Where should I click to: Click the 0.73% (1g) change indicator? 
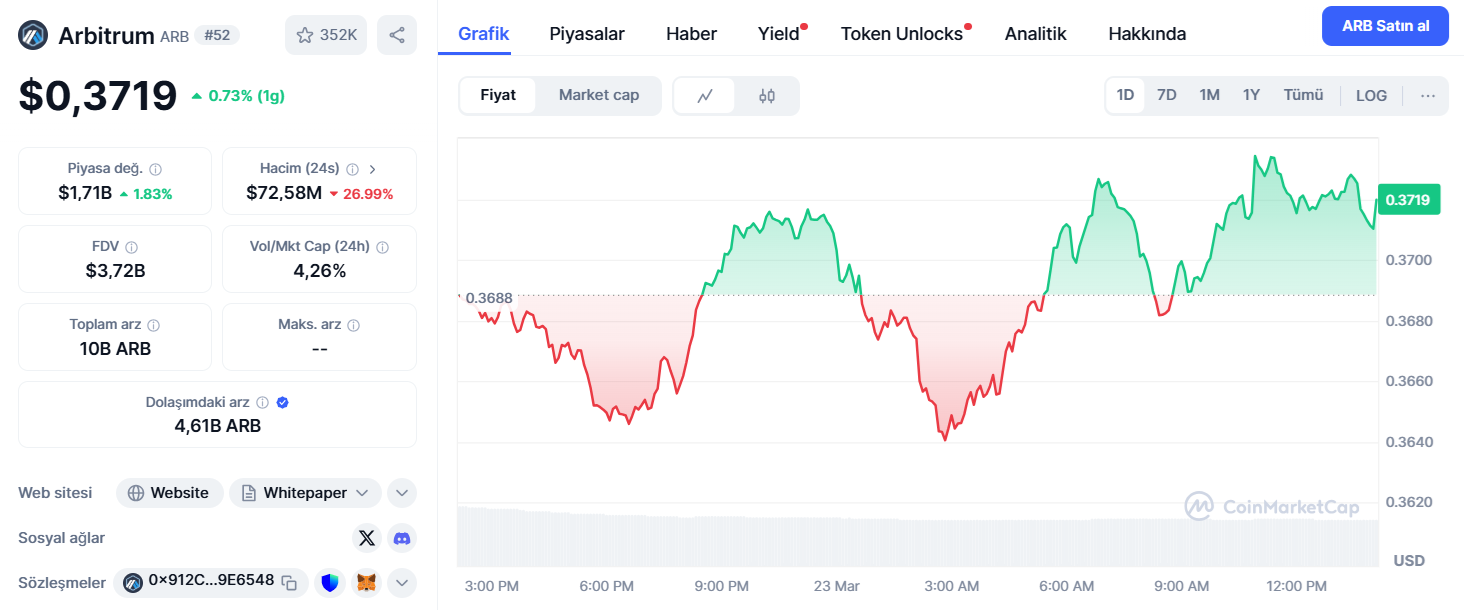(238, 96)
